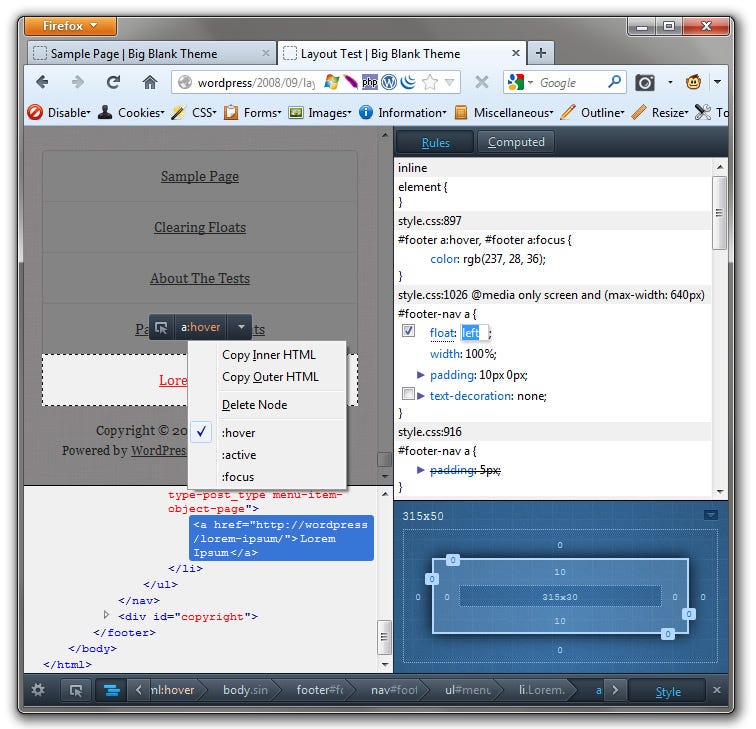
Task: Click the Style button in the inspector toolbar
Action: (668, 691)
